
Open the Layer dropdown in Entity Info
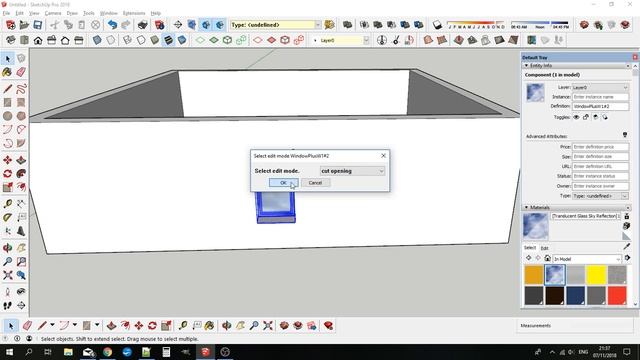coord(600,87)
